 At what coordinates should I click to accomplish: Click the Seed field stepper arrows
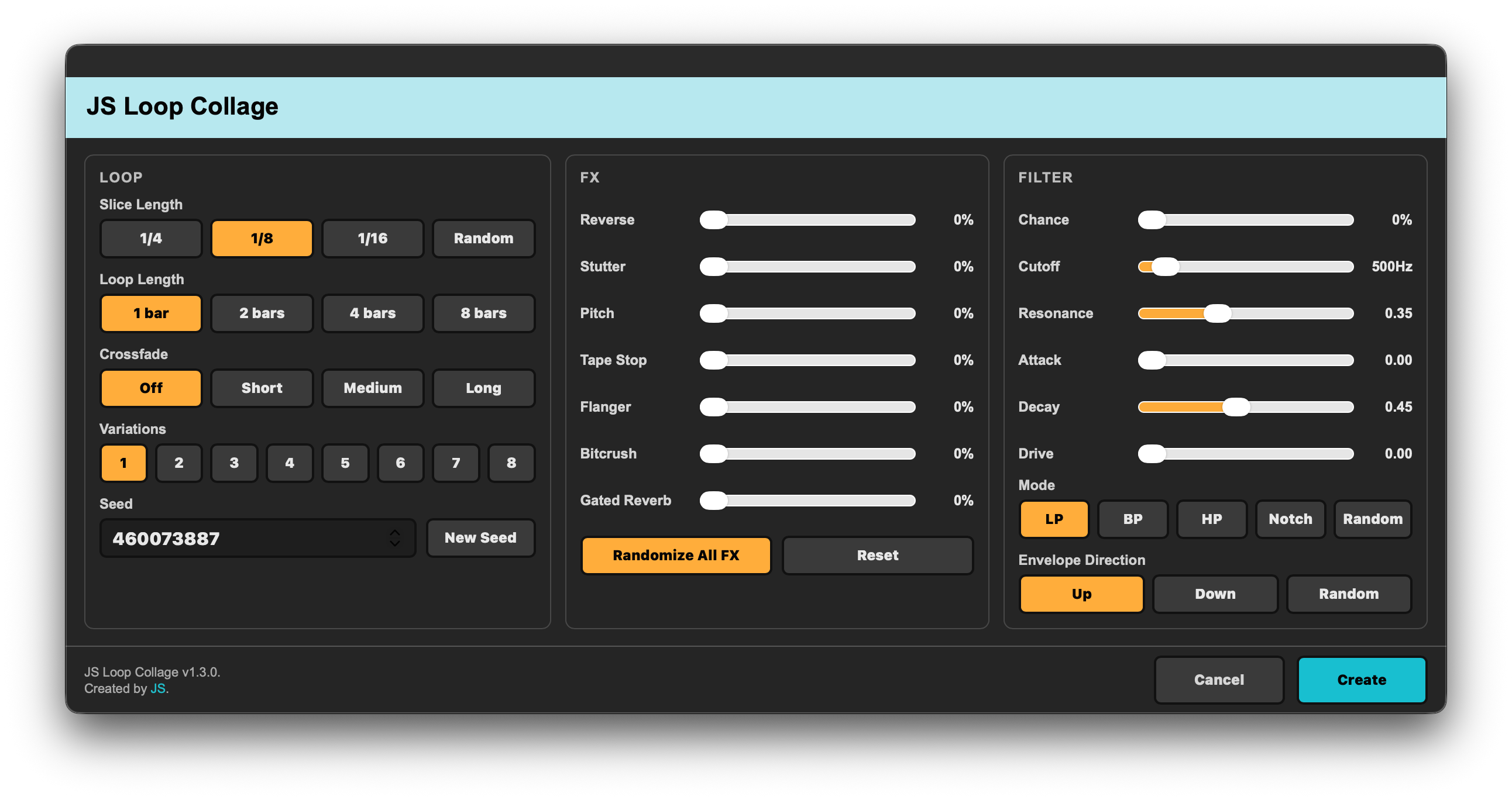pos(395,538)
